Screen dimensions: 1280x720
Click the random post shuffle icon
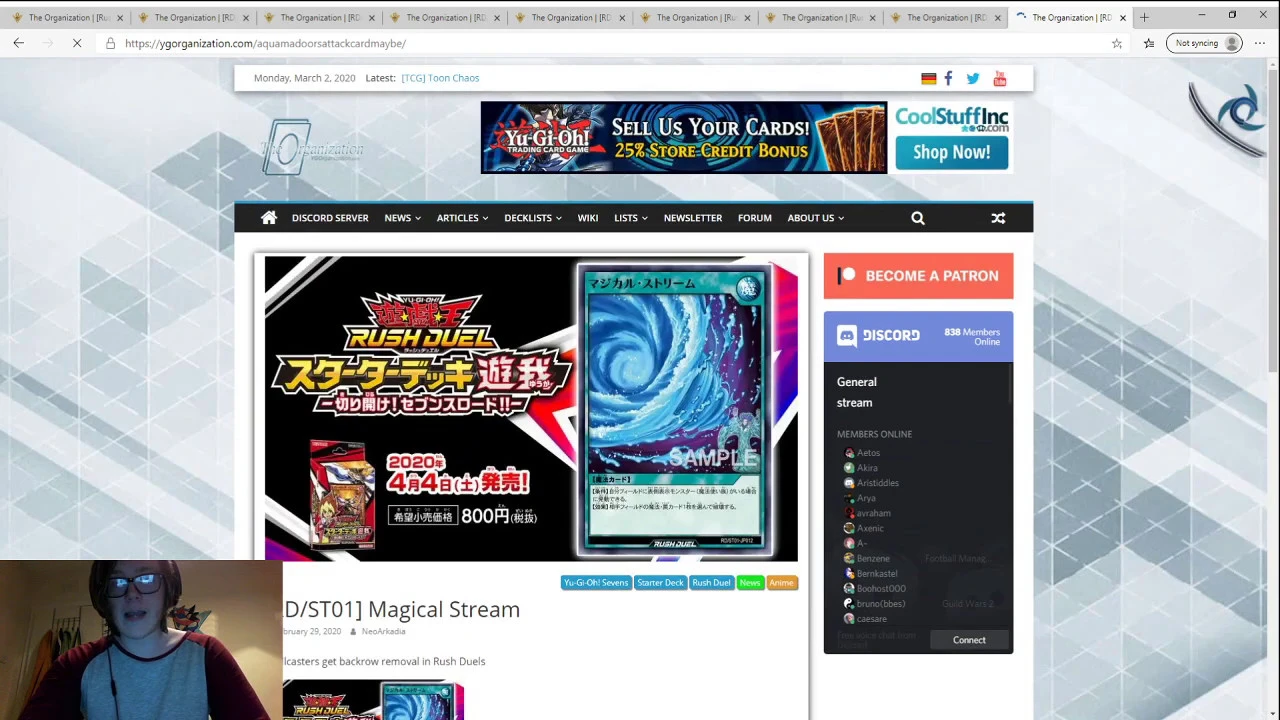point(998,218)
